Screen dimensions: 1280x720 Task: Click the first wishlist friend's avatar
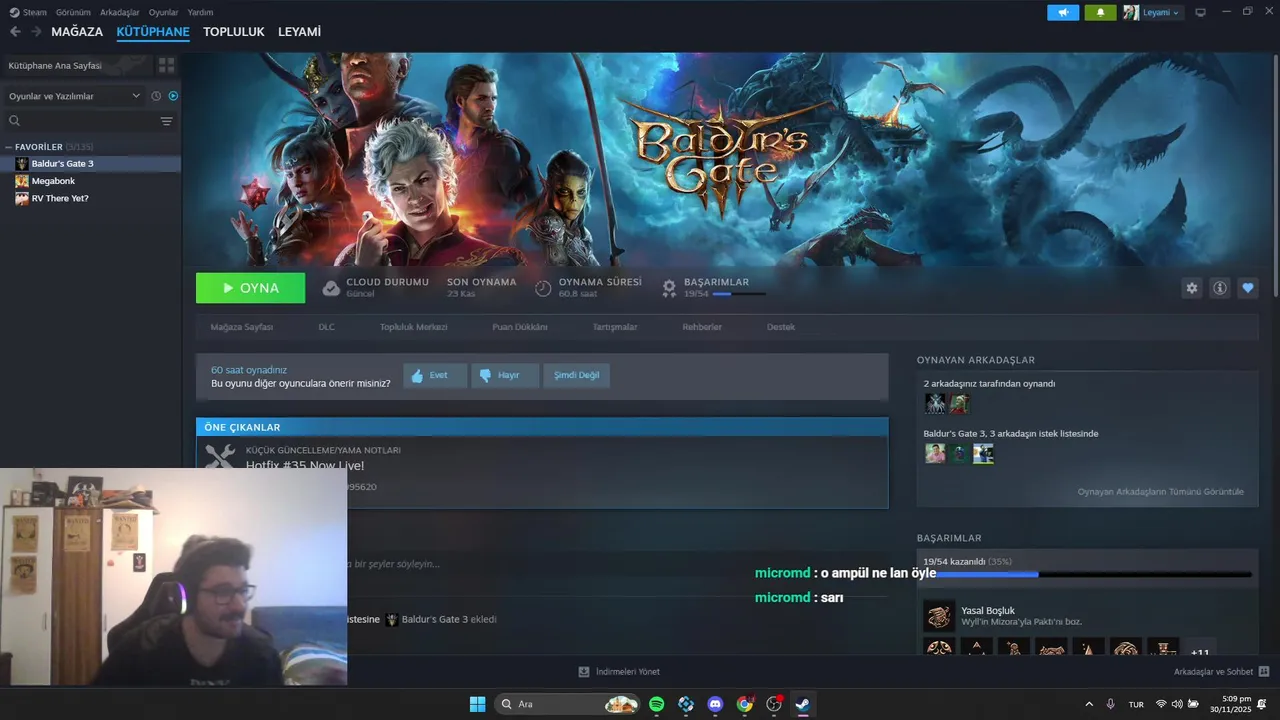pos(935,453)
